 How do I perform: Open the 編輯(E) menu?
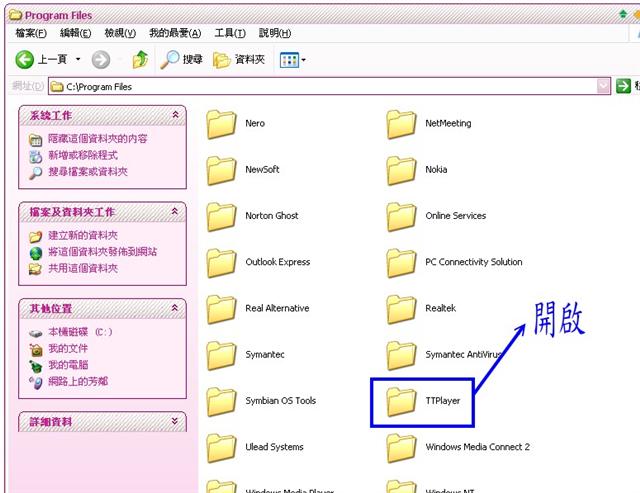[76, 33]
